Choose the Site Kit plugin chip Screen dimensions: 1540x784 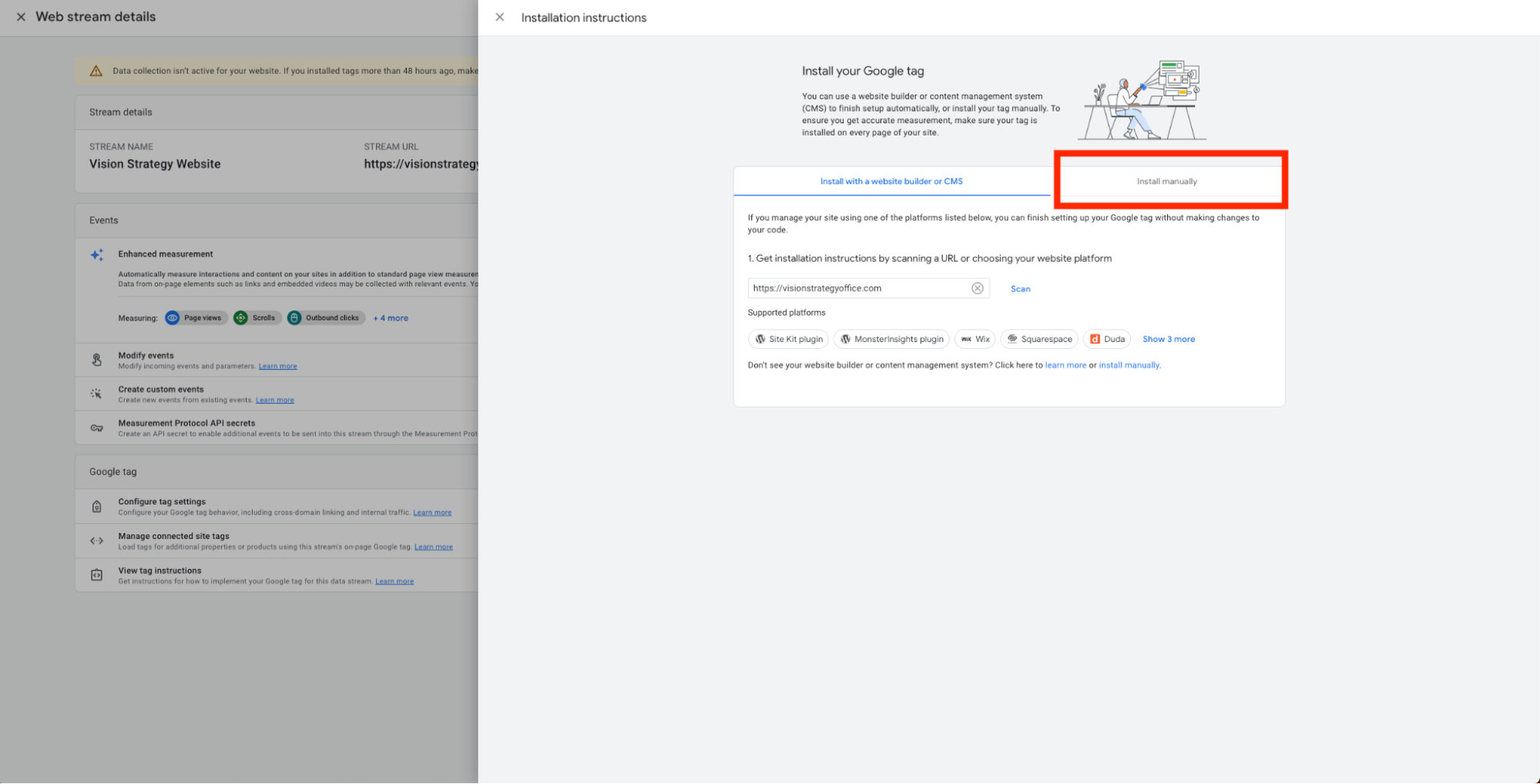click(x=788, y=339)
